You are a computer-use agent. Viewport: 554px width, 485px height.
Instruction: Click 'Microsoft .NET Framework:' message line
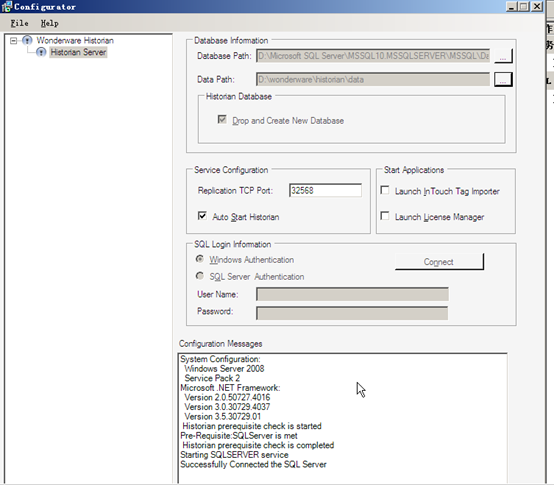(230, 388)
